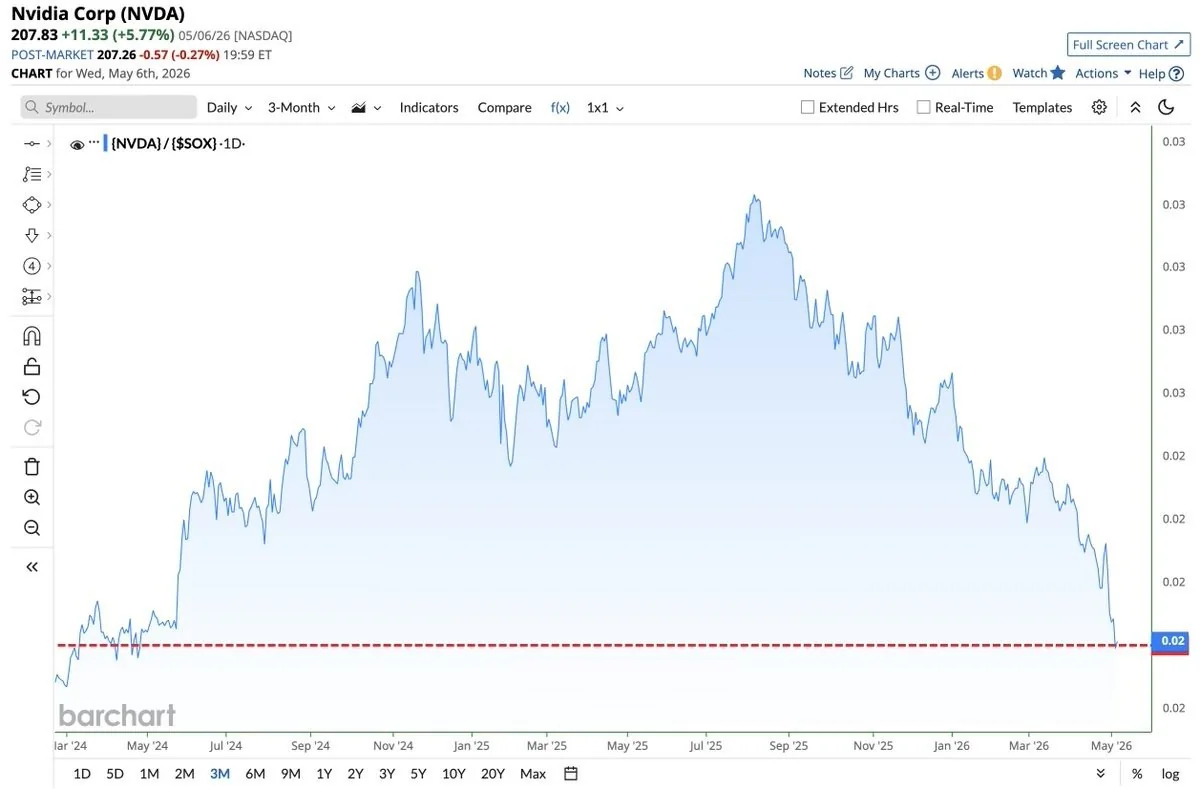Image resolution: width=1200 pixels, height=789 pixels.
Task: Click the NVDA/SOX series color bar
Action: click(x=105, y=143)
